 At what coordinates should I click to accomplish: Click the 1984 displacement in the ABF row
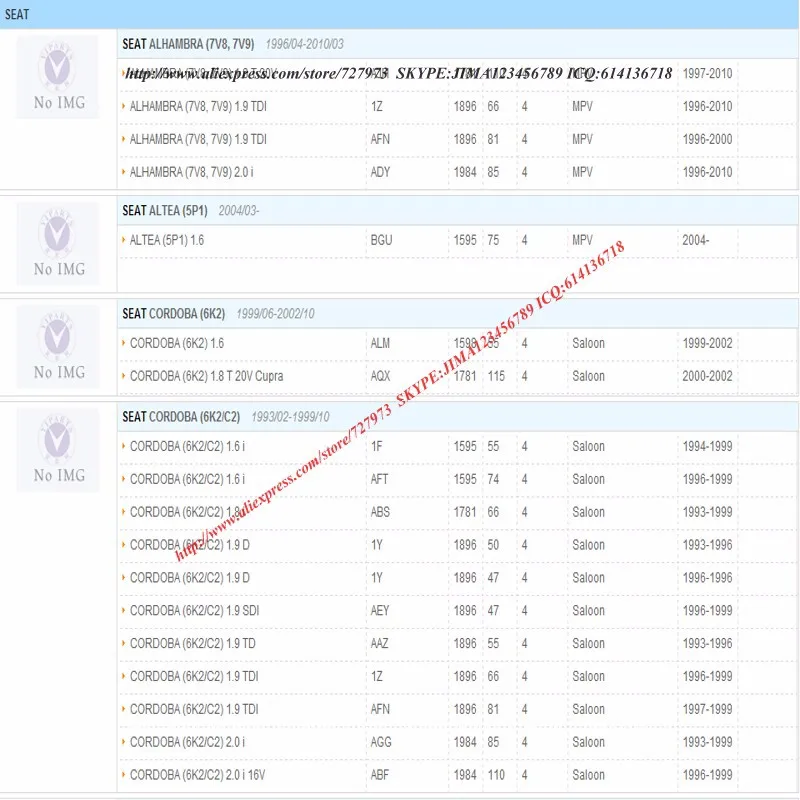point(465,775)
